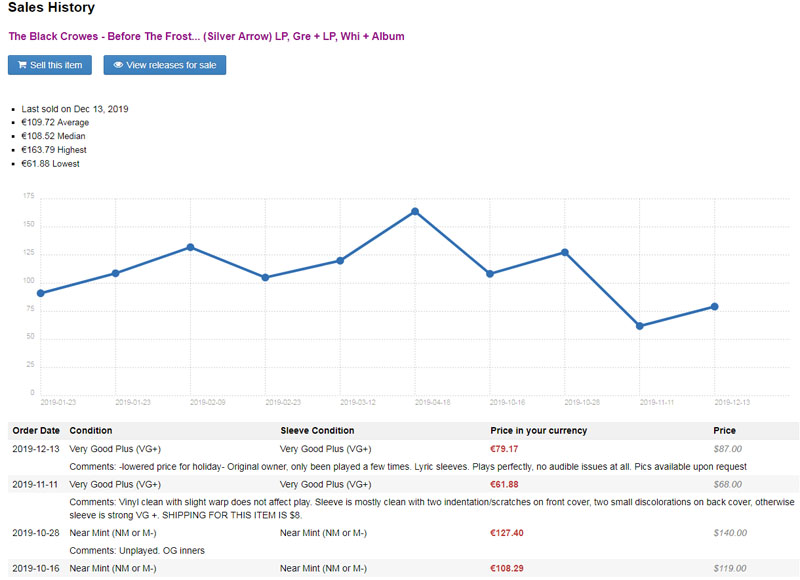Screen dimensions: 800x580
Task: Click the 'lowered price for holiday' comment
Action: click(408, 467)
